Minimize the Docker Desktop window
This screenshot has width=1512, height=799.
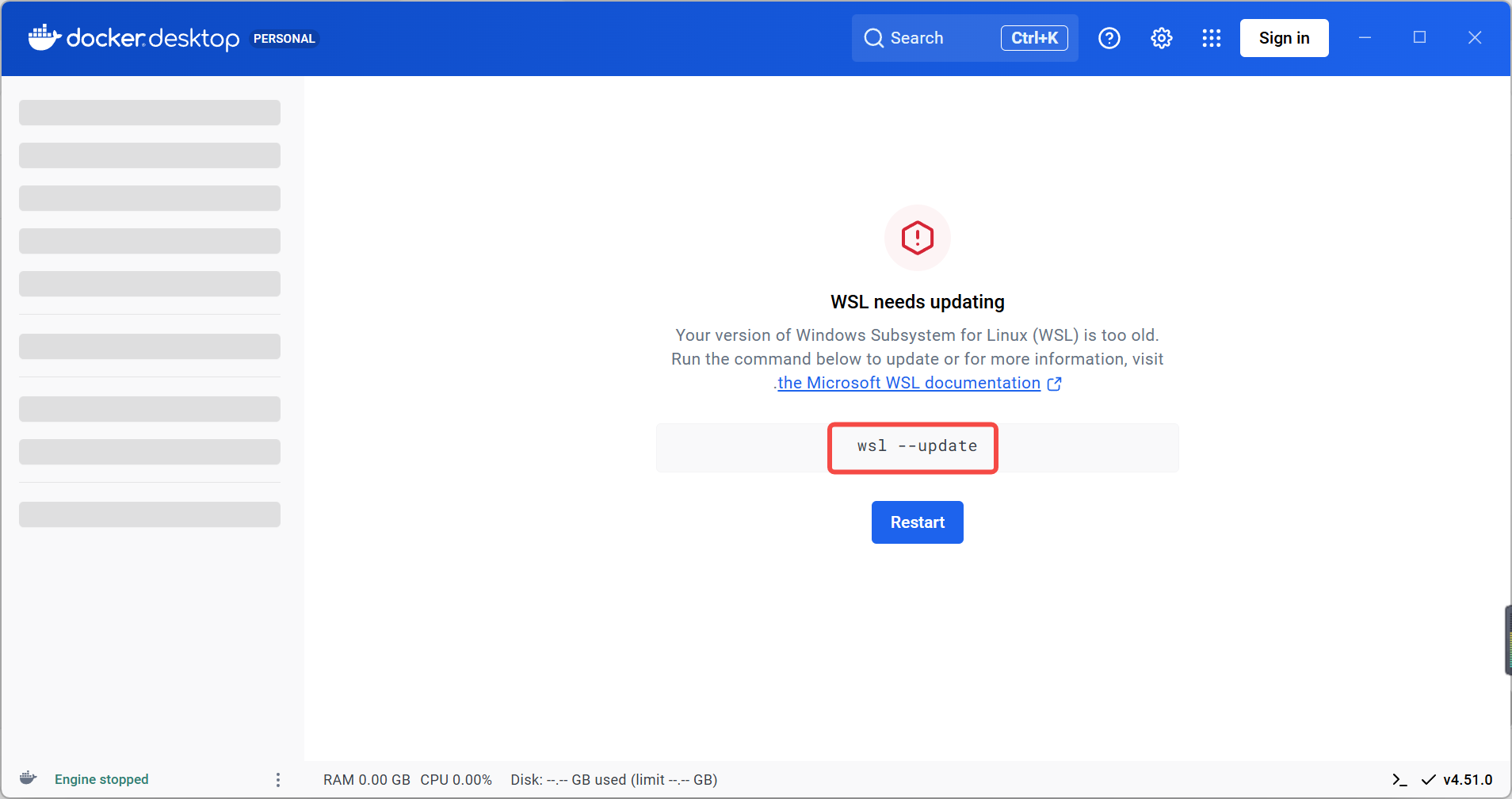pos(1365,37)
